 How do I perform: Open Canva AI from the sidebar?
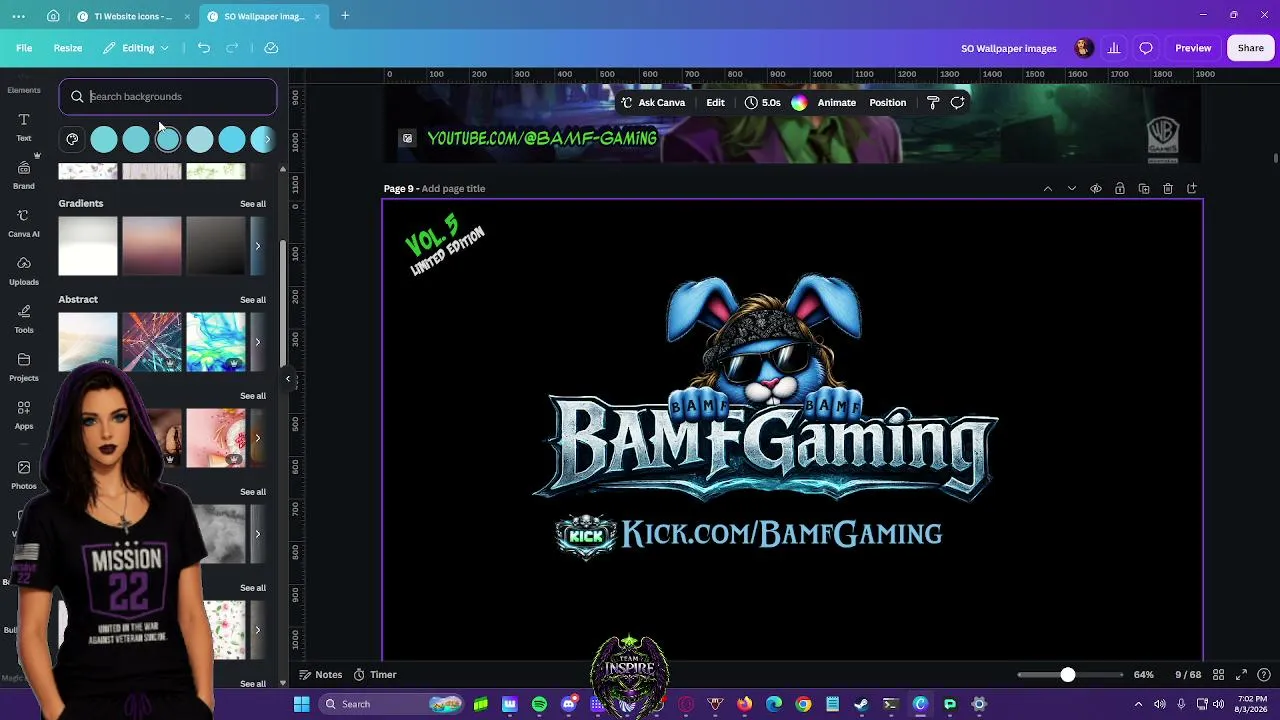(x=24, y=223)
